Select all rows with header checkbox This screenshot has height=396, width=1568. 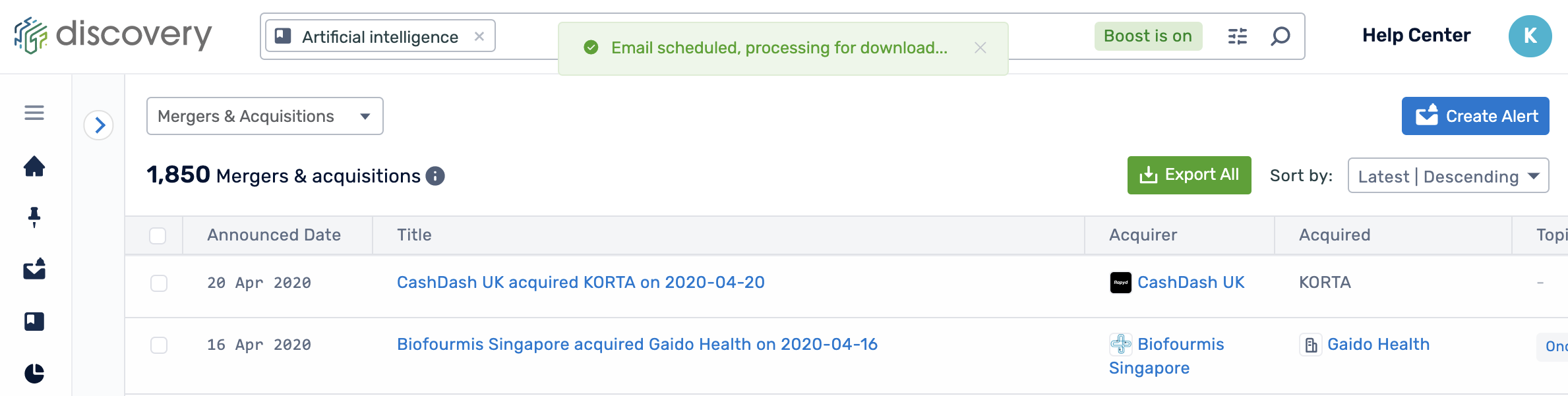[158, 236]
